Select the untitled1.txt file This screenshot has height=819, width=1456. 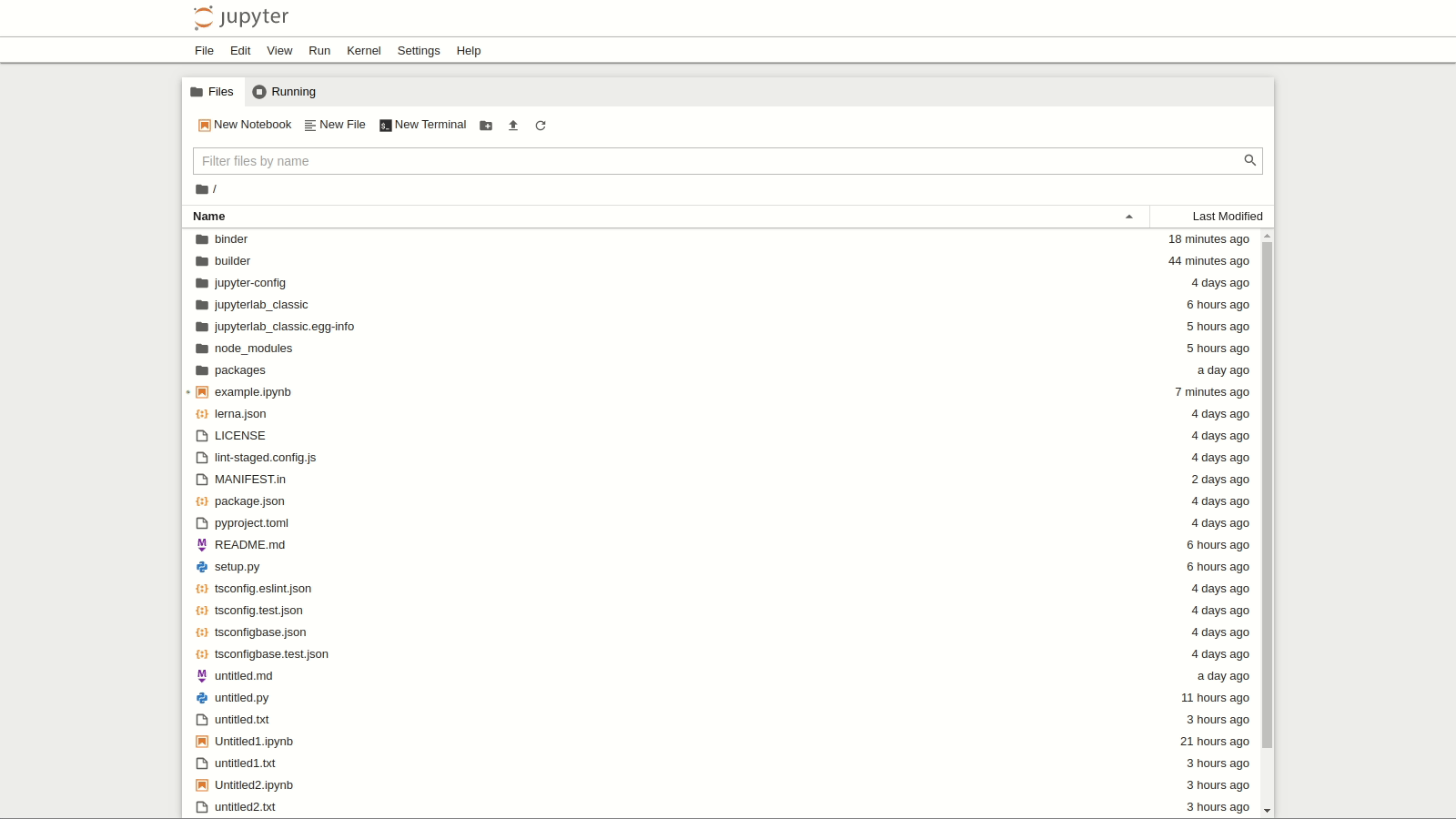point(723,763)
